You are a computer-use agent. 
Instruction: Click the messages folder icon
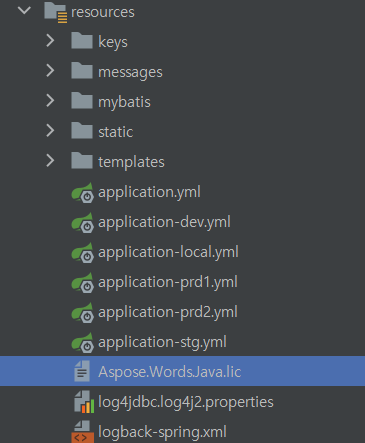click(82, 71)
